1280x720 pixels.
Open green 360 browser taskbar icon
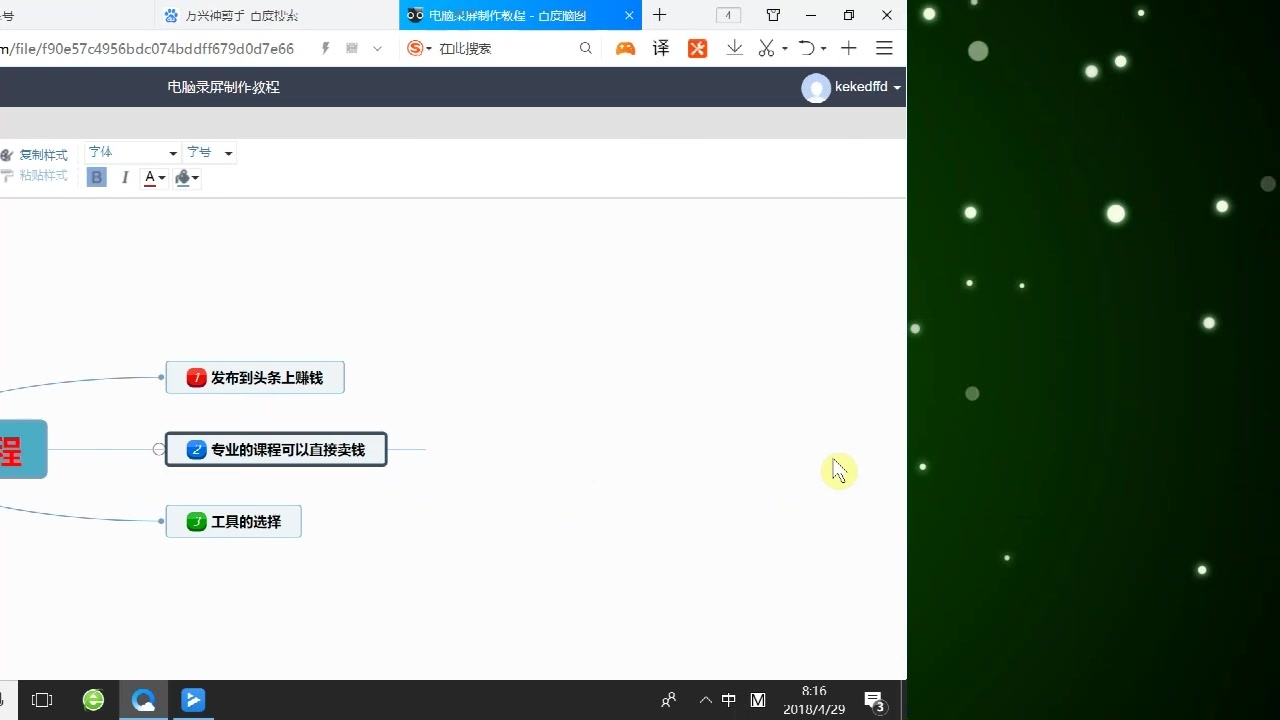click(x=93, y=700)
